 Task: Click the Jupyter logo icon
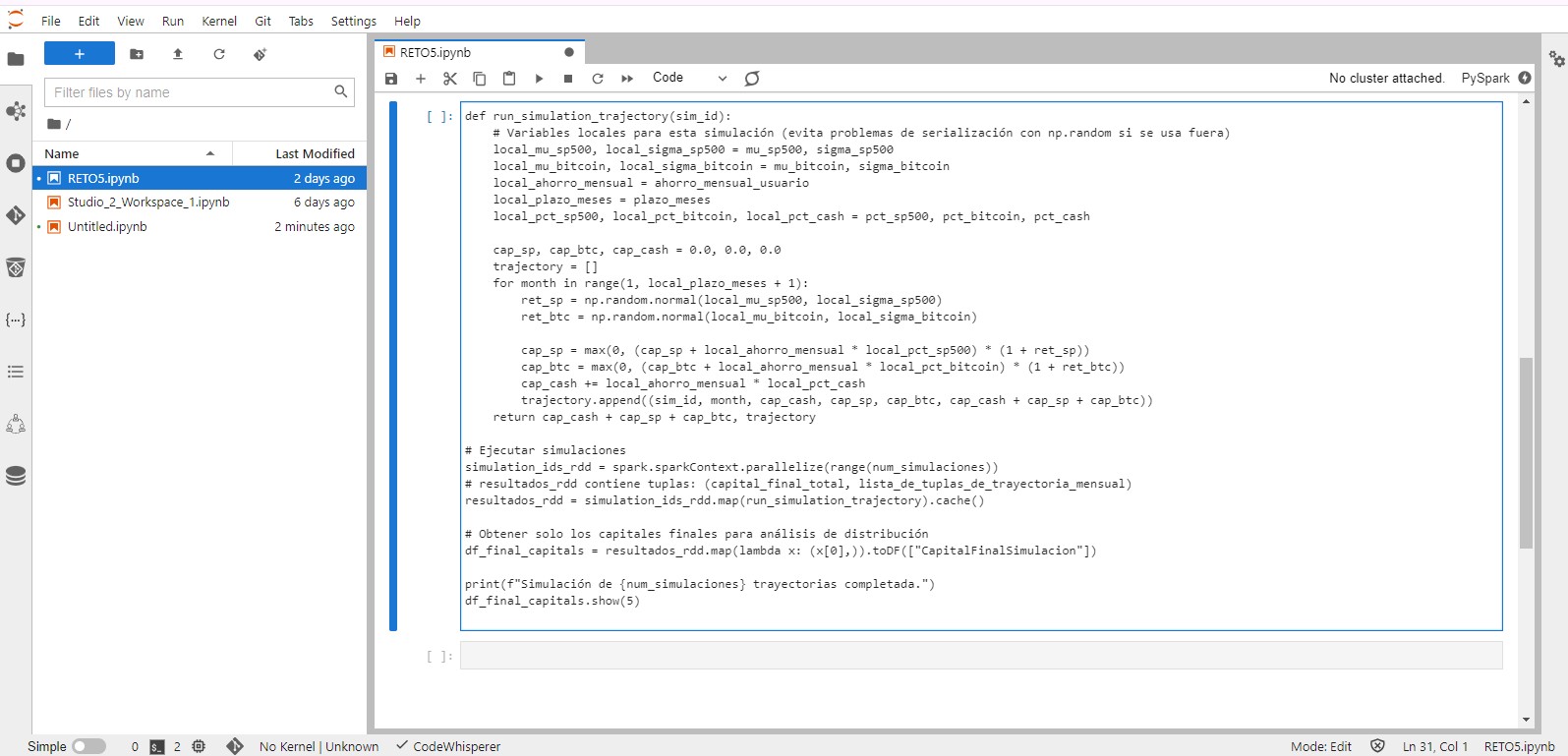coord(15,20)
